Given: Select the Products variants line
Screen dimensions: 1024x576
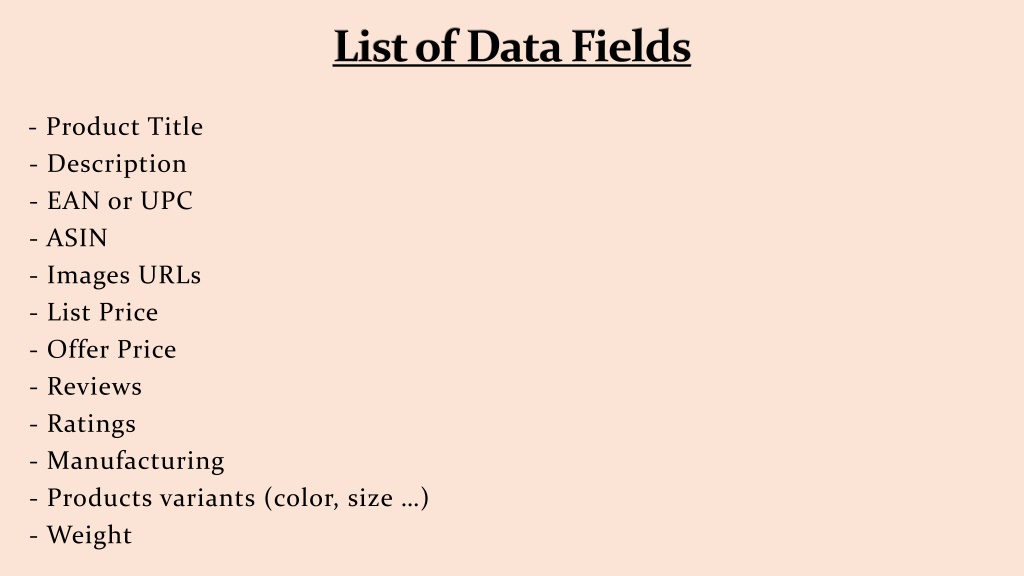Looking at the screenshot, I should pos(229,498).
